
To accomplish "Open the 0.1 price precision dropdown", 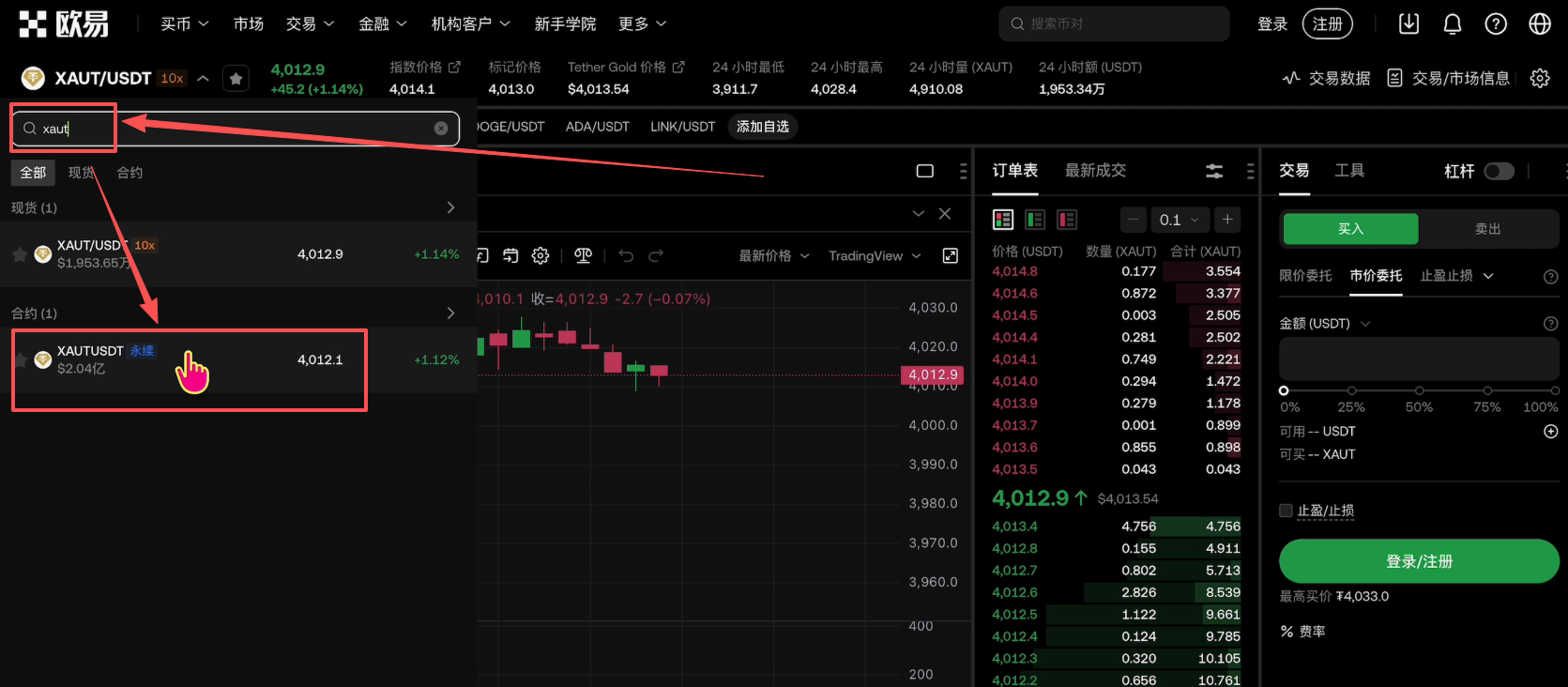I will [1180, 220].
